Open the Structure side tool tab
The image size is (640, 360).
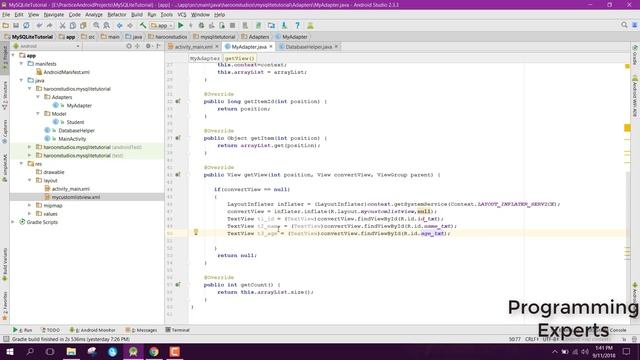click(x=5, y=96)
